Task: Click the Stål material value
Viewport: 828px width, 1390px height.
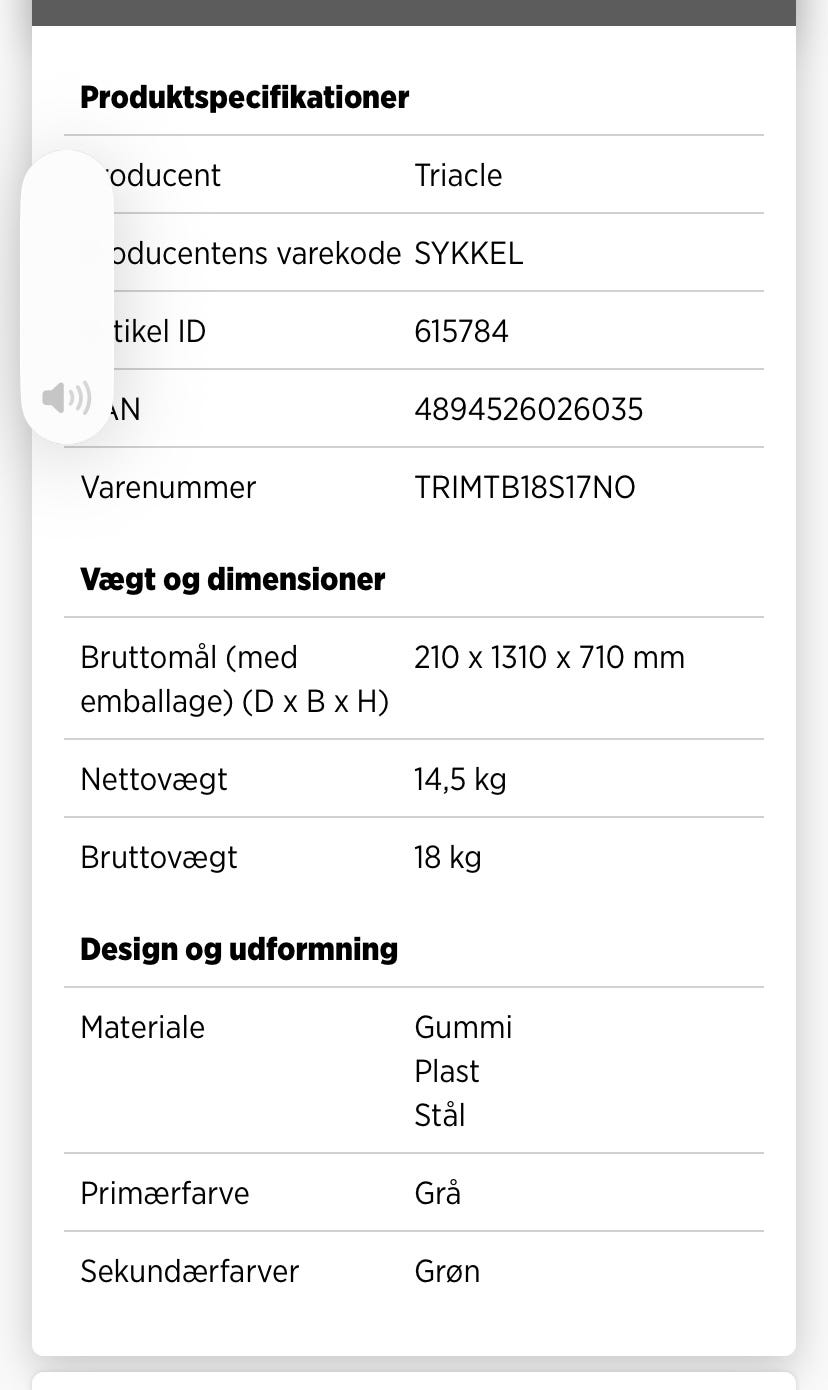Action: 440,1115
